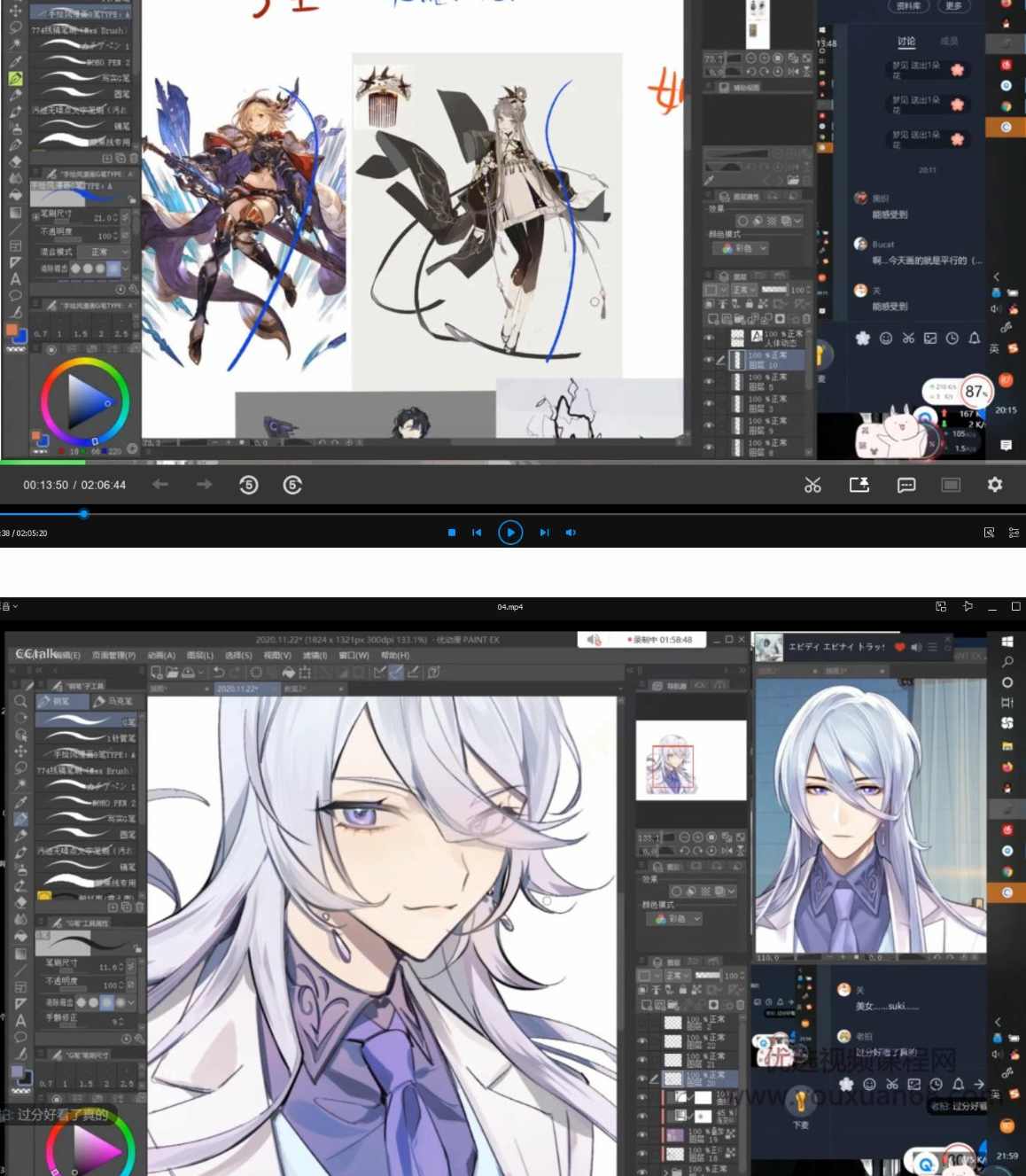Image resolution: width=1026 pixels, height=1176 pixels.
Task: Open the 图层(L) menu
Action: (x=201, y=655)
